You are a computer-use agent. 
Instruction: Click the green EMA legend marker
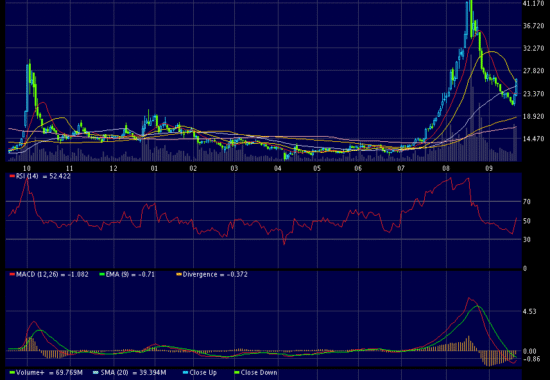(102, 274)
